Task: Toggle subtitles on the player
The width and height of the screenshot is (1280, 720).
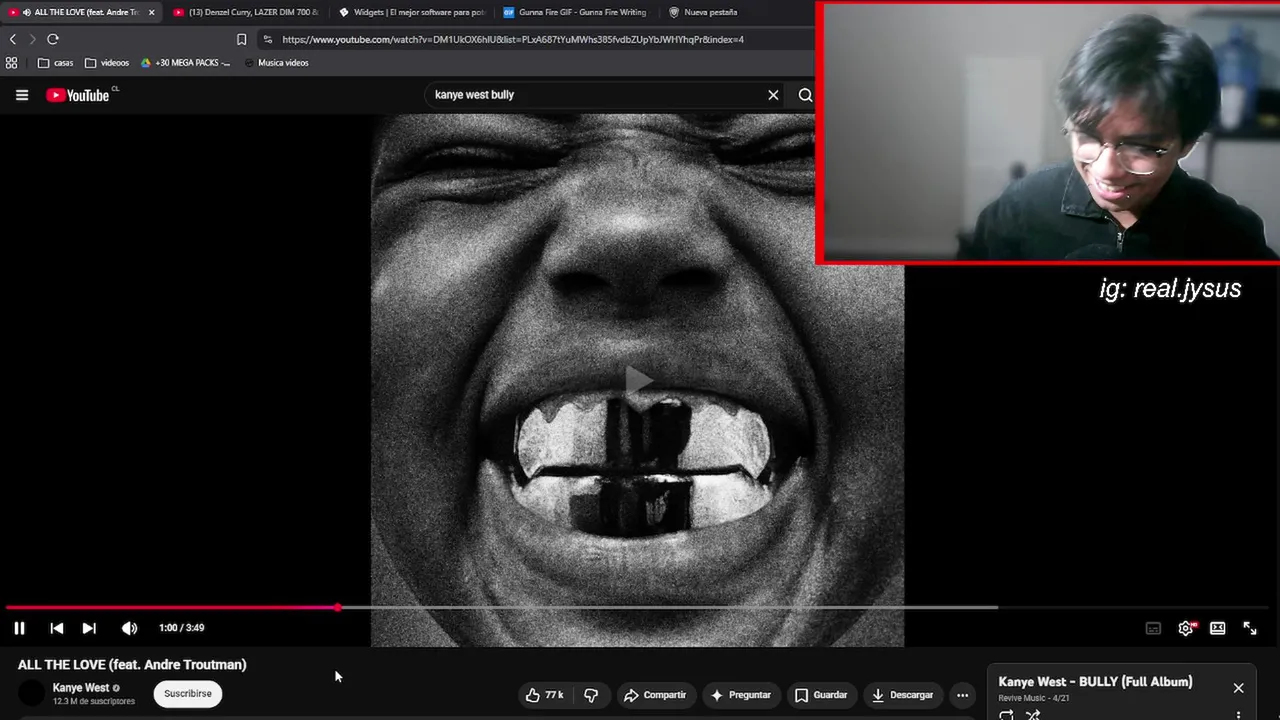Action: (1153, 628)
